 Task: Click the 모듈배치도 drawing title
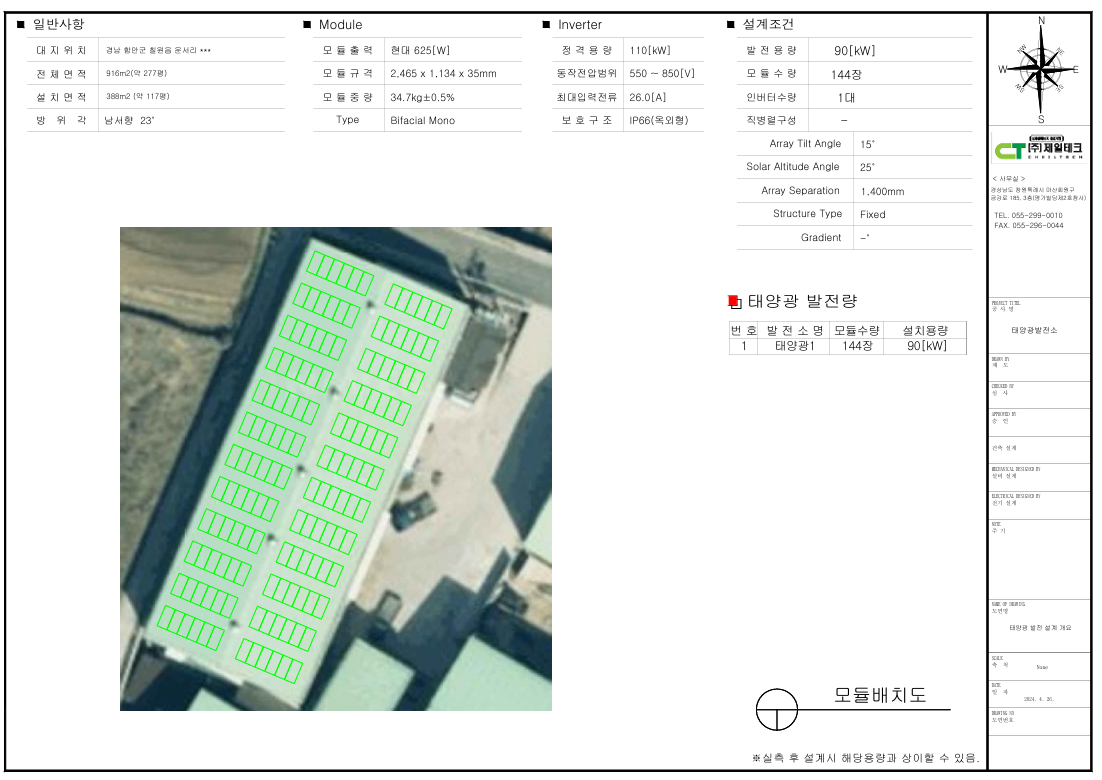880,696
